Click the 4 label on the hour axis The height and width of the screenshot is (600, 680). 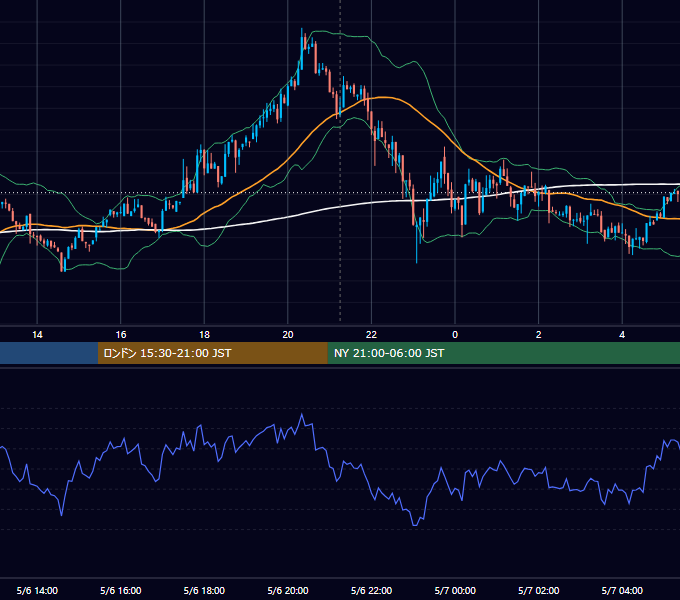pyautogui.click(x=622, y=335)
